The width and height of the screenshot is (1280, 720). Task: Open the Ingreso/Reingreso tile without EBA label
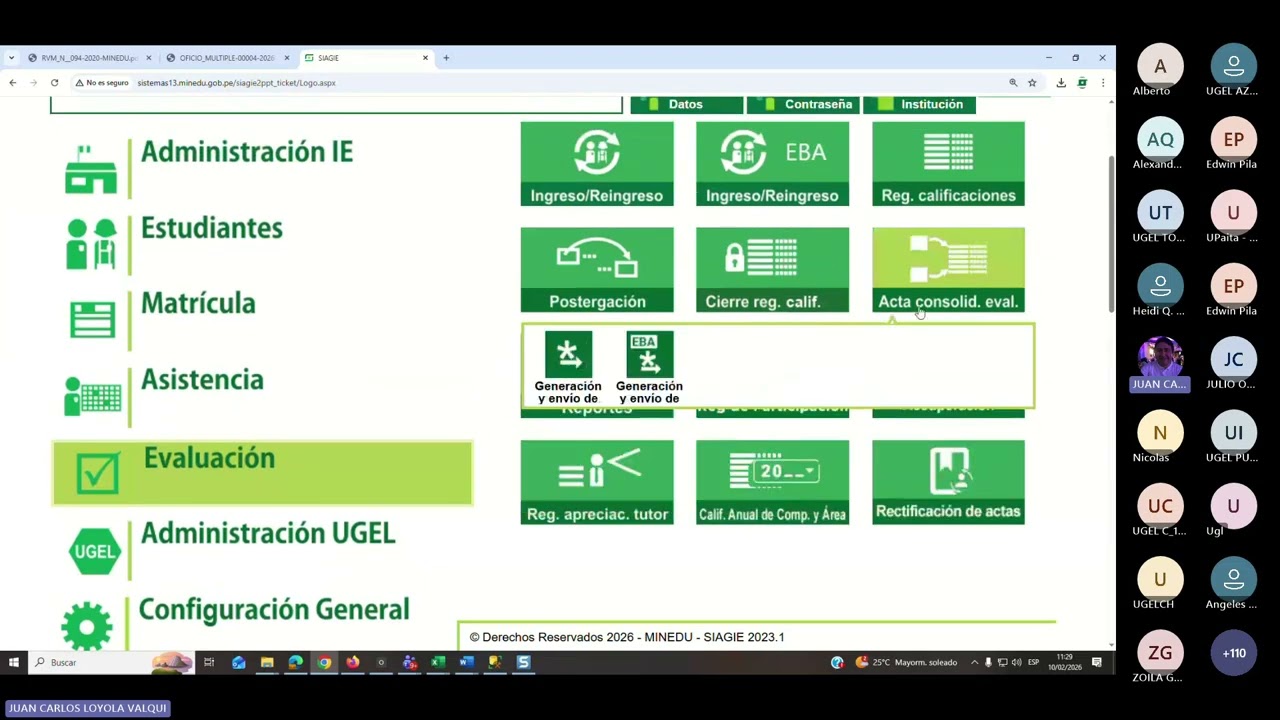[597, 164]
